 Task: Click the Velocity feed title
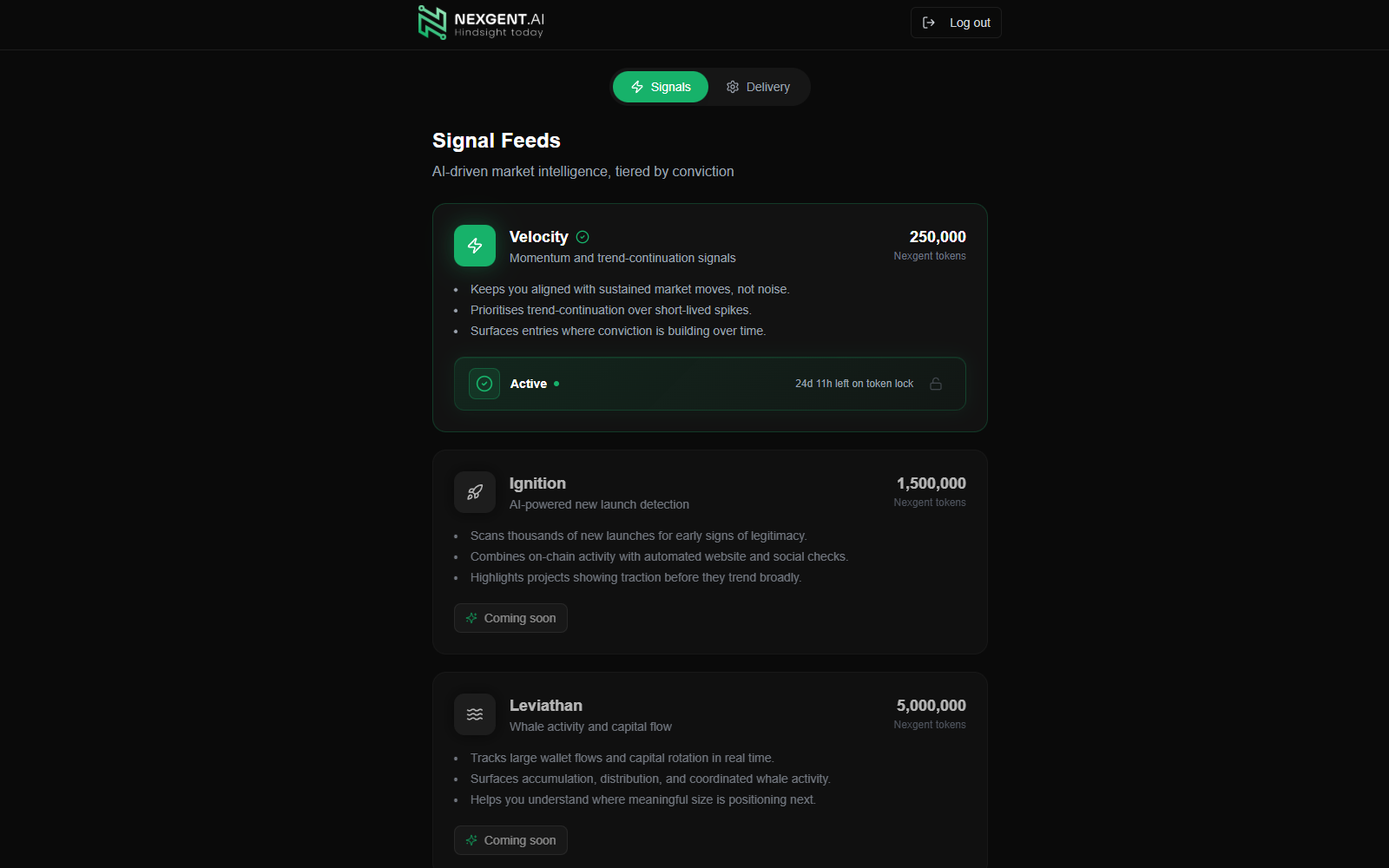point(538,237)
